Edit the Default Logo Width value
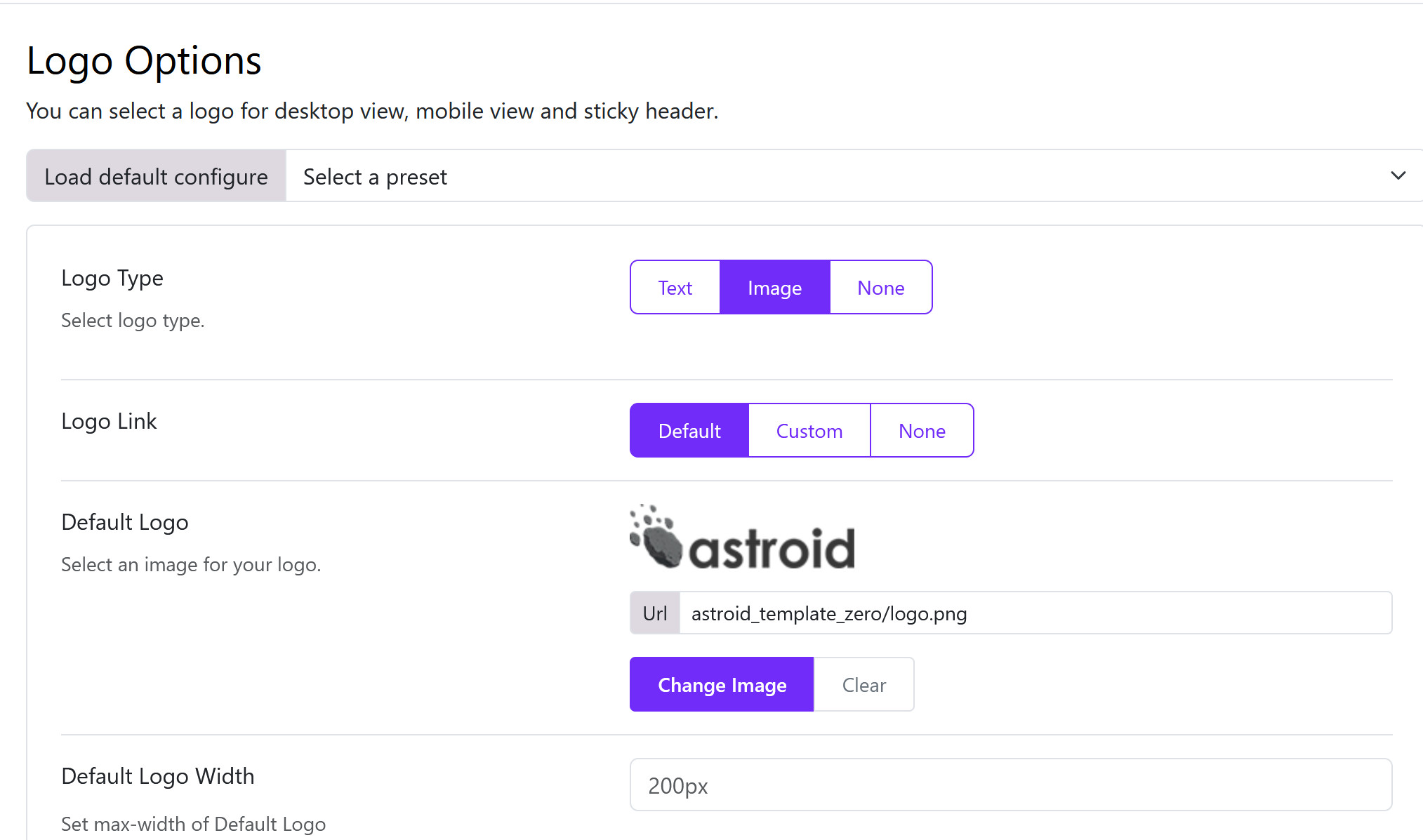Viewport: 1423px width, 840px height. tap(1010, 785)
